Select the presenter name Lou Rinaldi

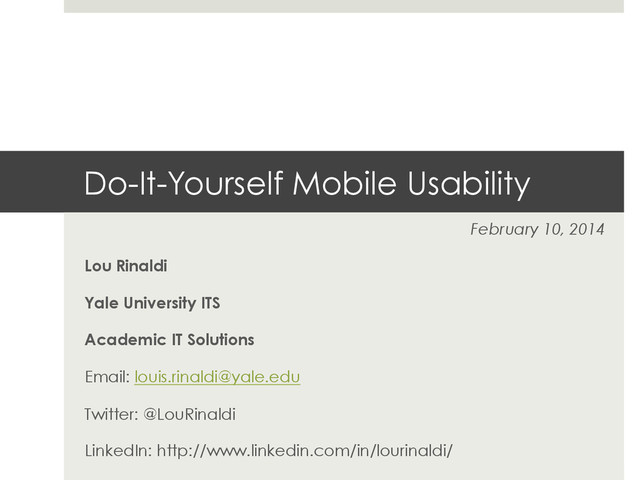[x=126, y=266]
